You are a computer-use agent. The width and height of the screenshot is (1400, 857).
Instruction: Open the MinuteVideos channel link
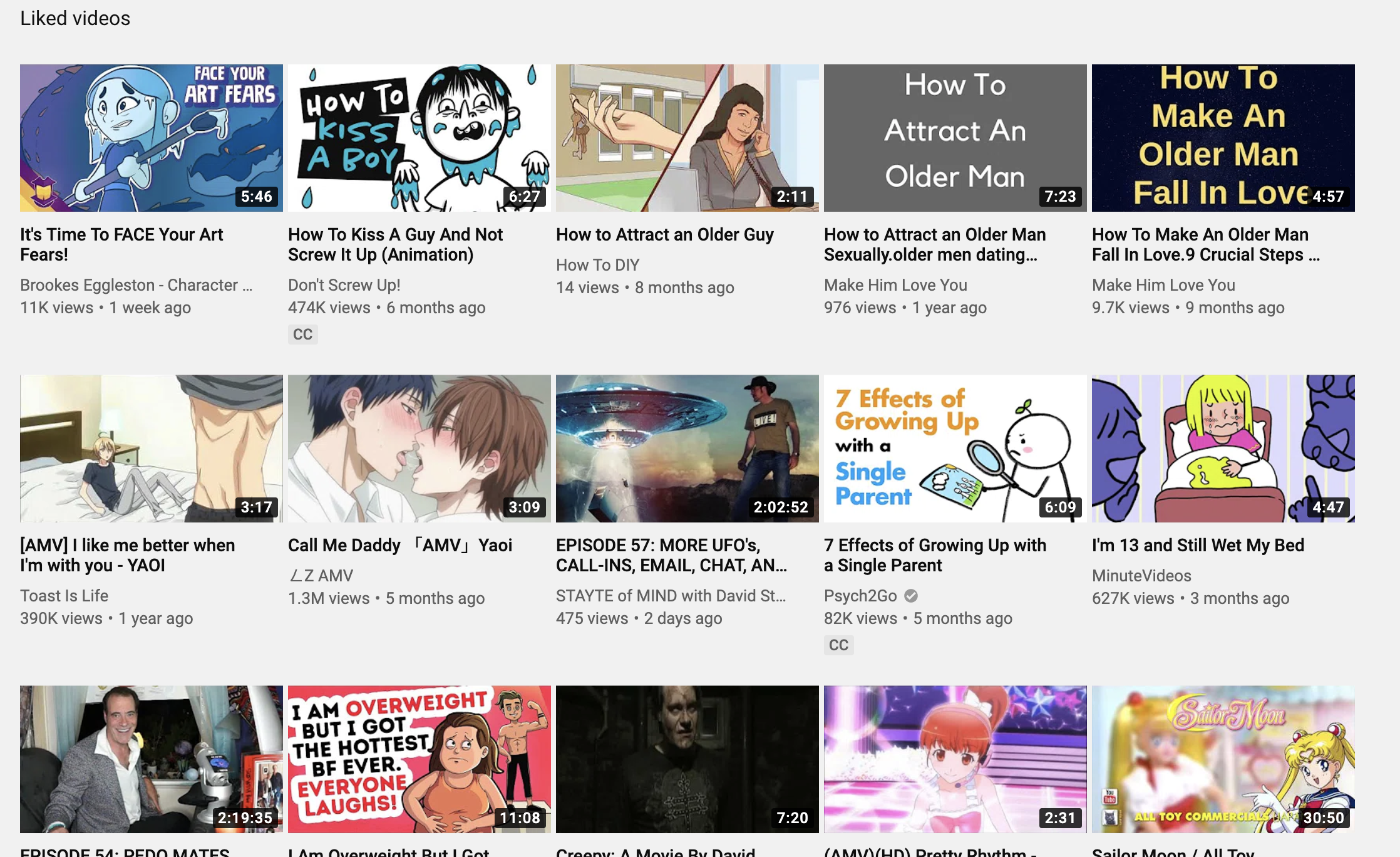1141,576
